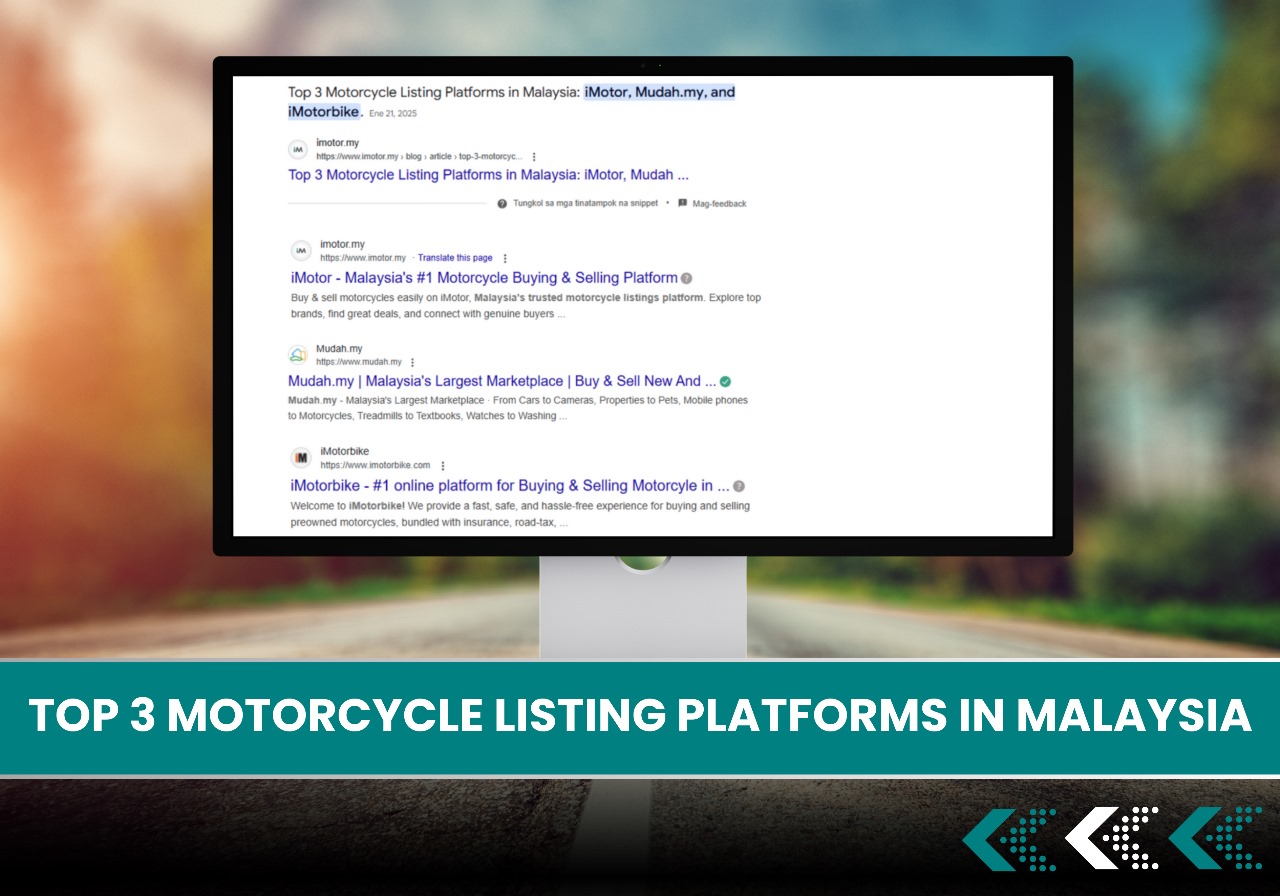Open the options dots beside https://www.imotorbike.com
Image resolution: width=1280 pixels, height=896 pixels.
(443, 465)
